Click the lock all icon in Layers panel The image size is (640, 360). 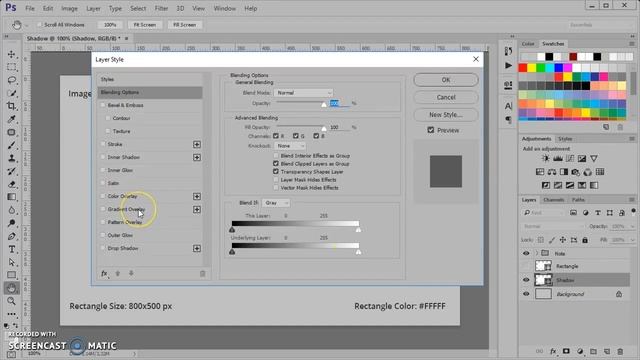585,240
